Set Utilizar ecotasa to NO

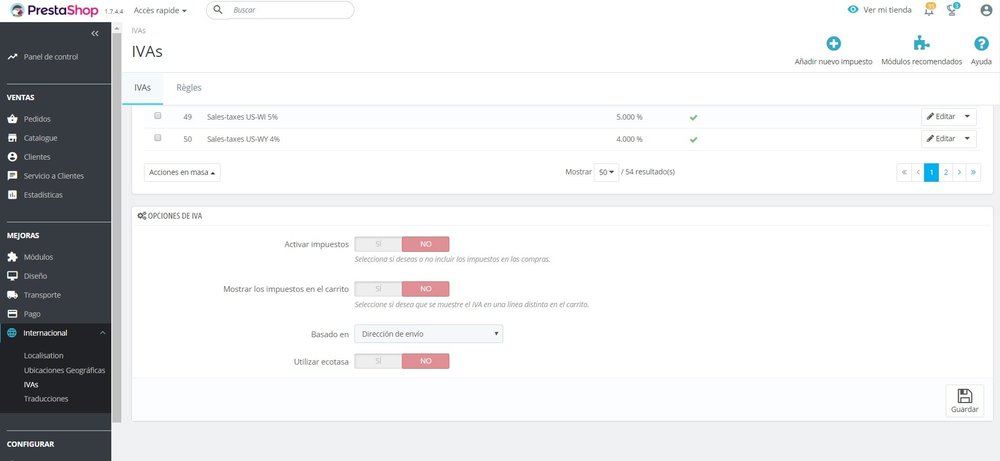point(425,361)
